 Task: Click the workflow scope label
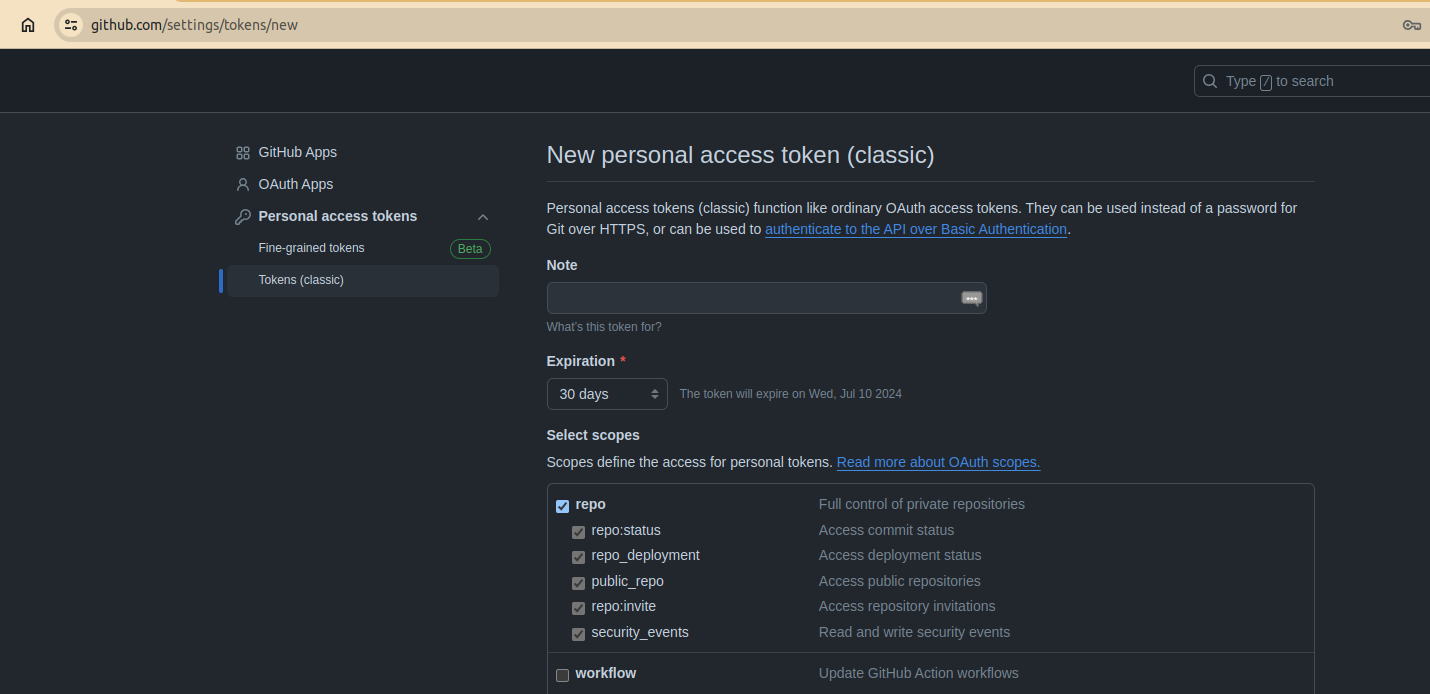point(606,673)
